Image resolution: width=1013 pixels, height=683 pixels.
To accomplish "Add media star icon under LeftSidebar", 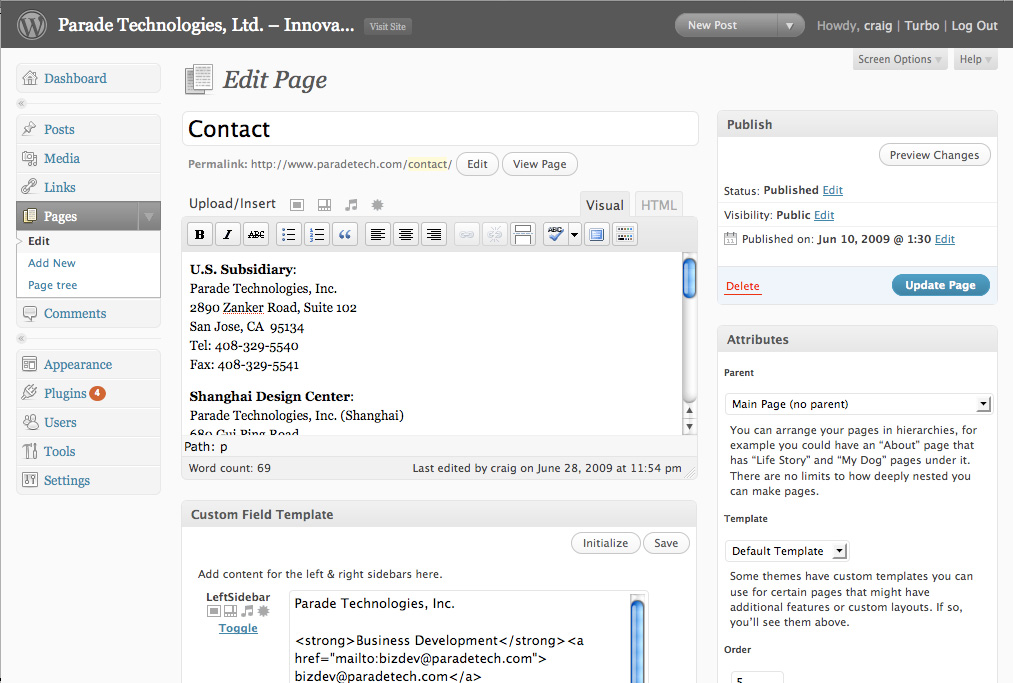I will click(264, 611).
